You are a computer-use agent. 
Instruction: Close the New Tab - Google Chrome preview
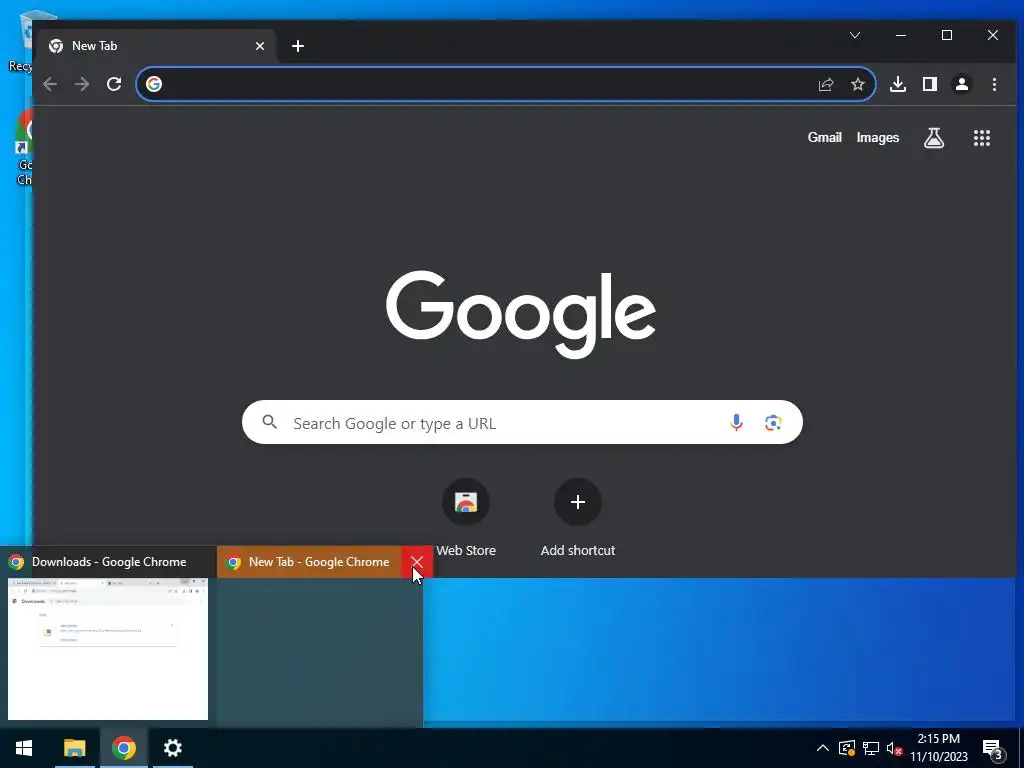tap(417, 562)
